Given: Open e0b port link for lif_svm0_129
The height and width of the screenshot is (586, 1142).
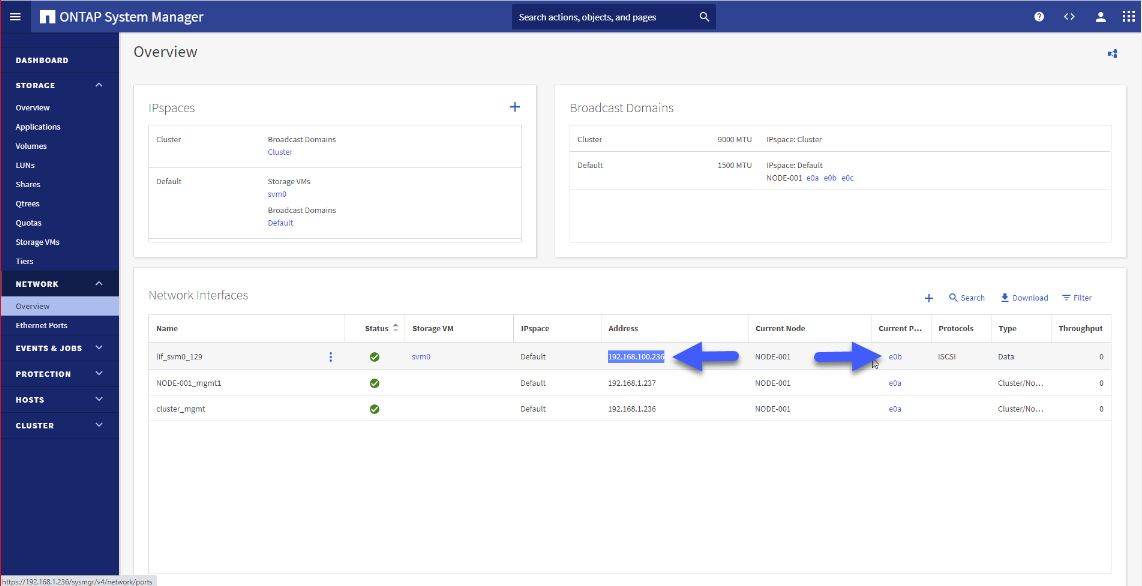Looking at the screenshot, I should (x=895, y=357).
